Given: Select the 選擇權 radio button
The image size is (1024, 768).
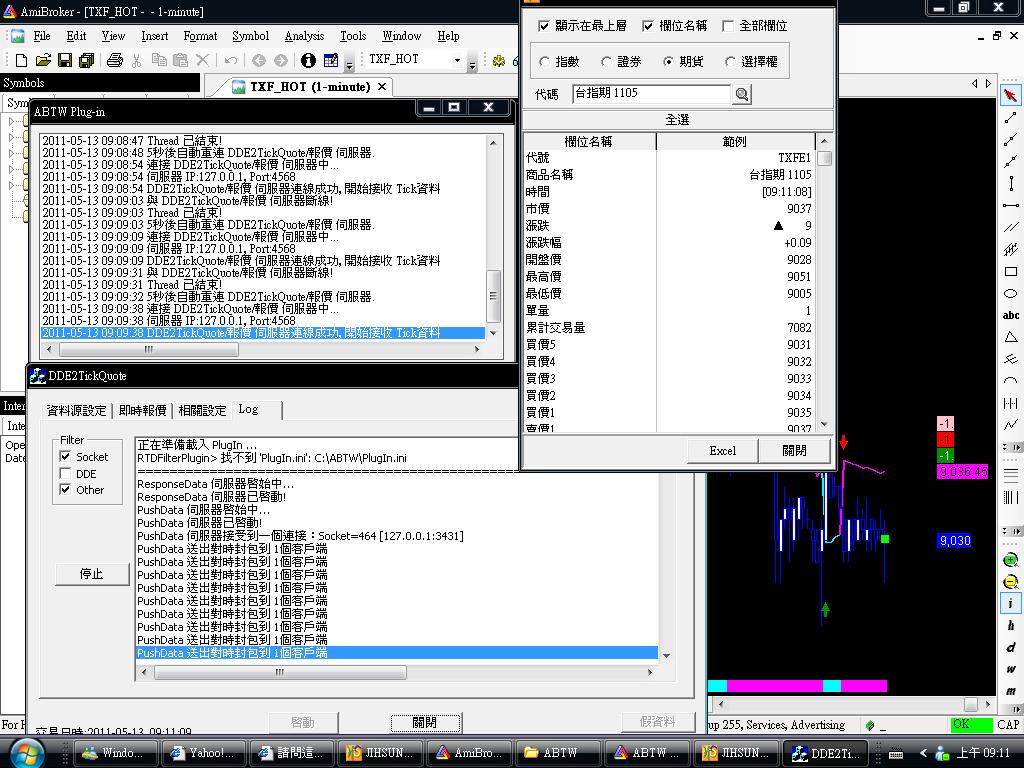Looking at the screenshot, I should [730, 61].
